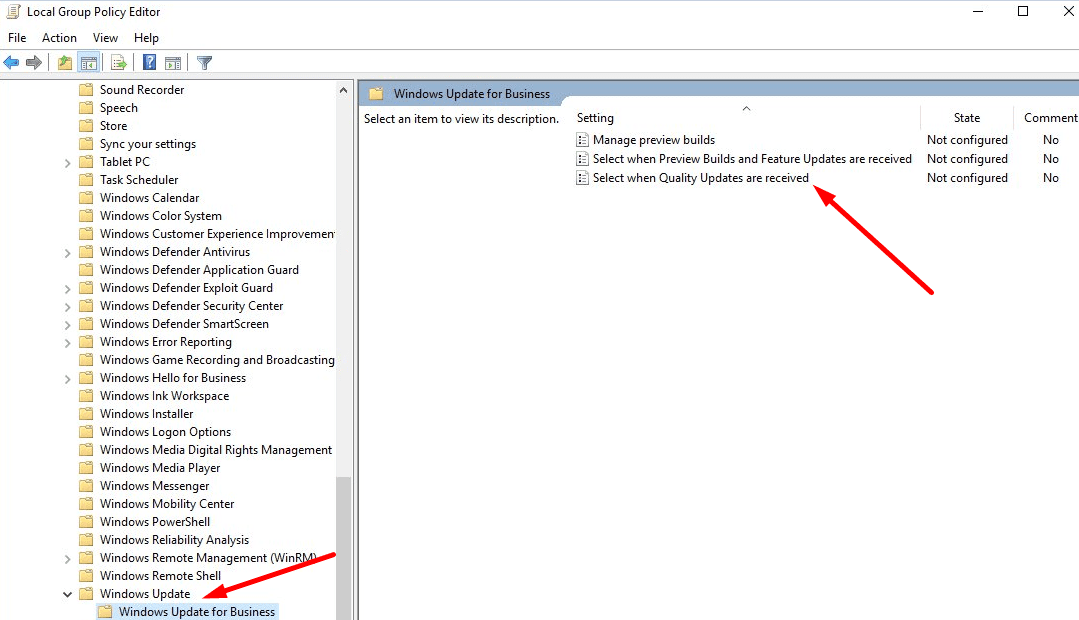
Task: Click the Windows Update for Business tree folder icon
Action: click(105, 611)
